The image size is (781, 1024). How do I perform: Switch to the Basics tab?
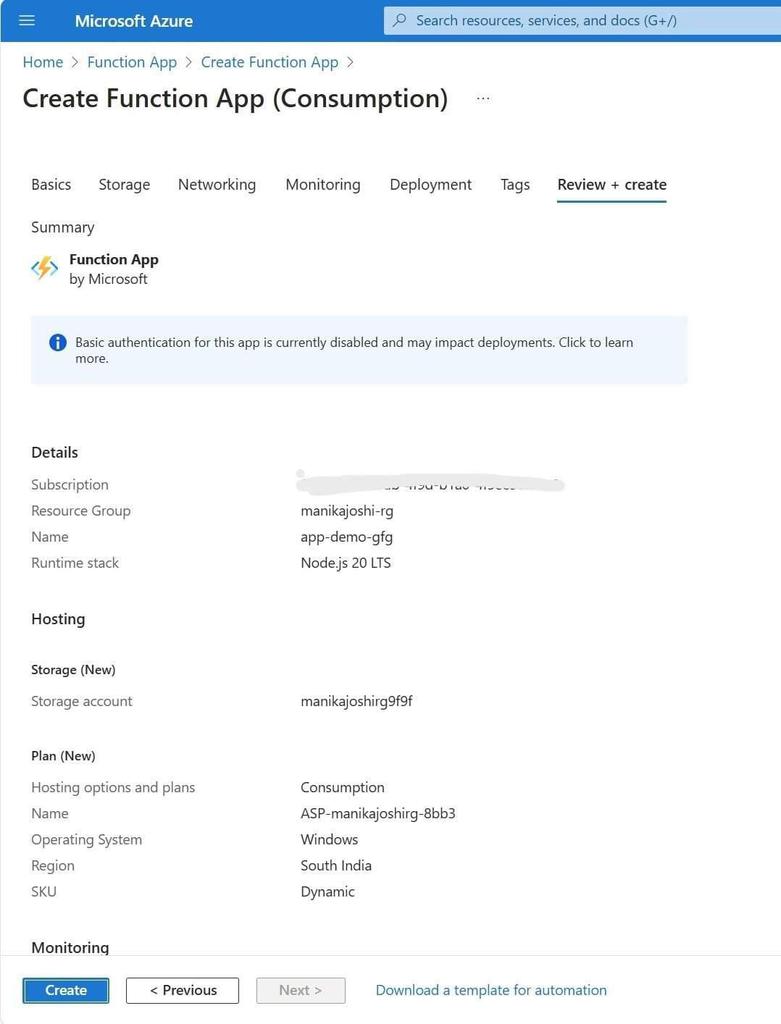[x=51, y=185]
